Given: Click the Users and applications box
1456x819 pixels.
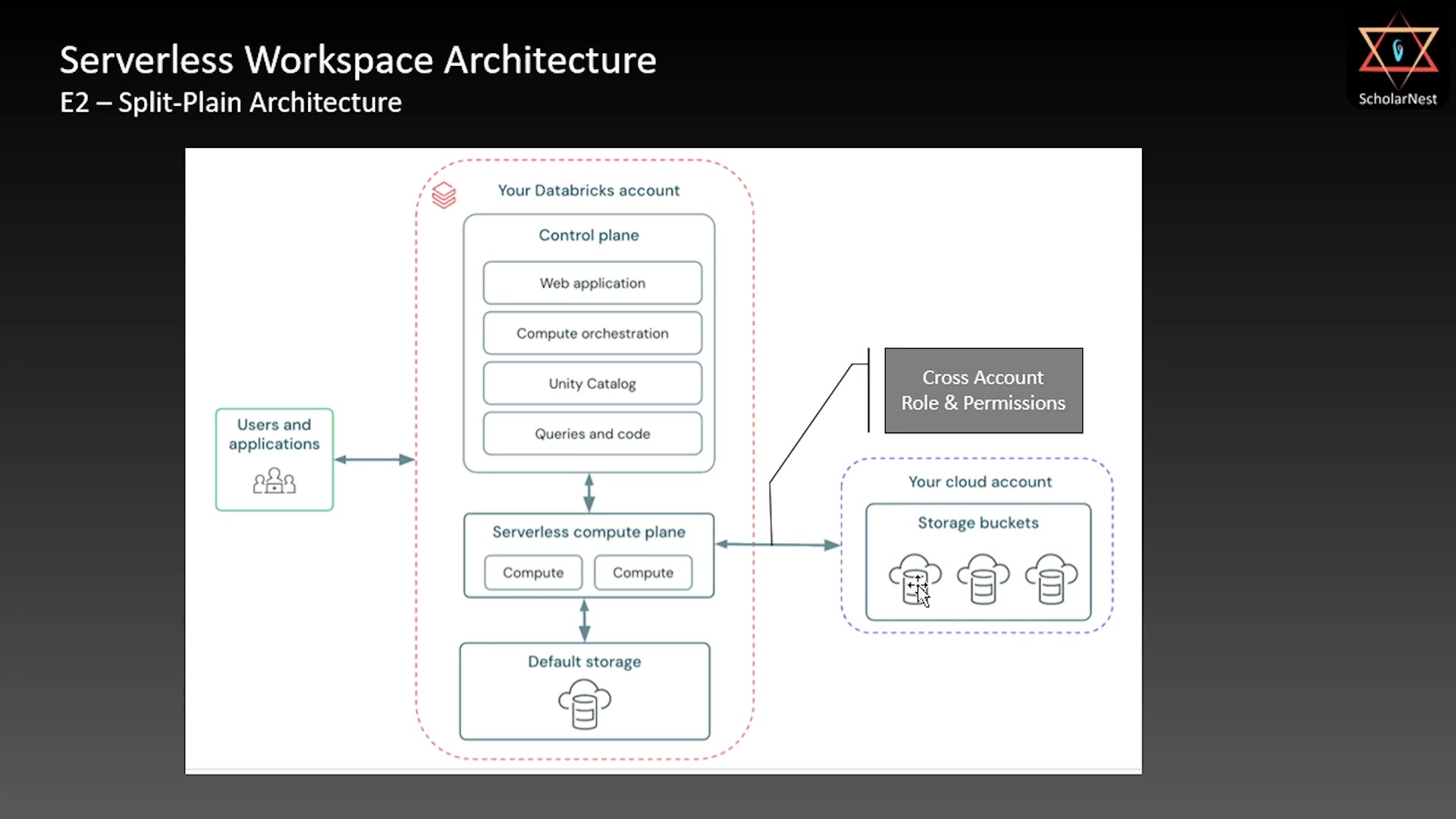Looking at the screenshot, I should pyautogui.click(x=275, y=460).
